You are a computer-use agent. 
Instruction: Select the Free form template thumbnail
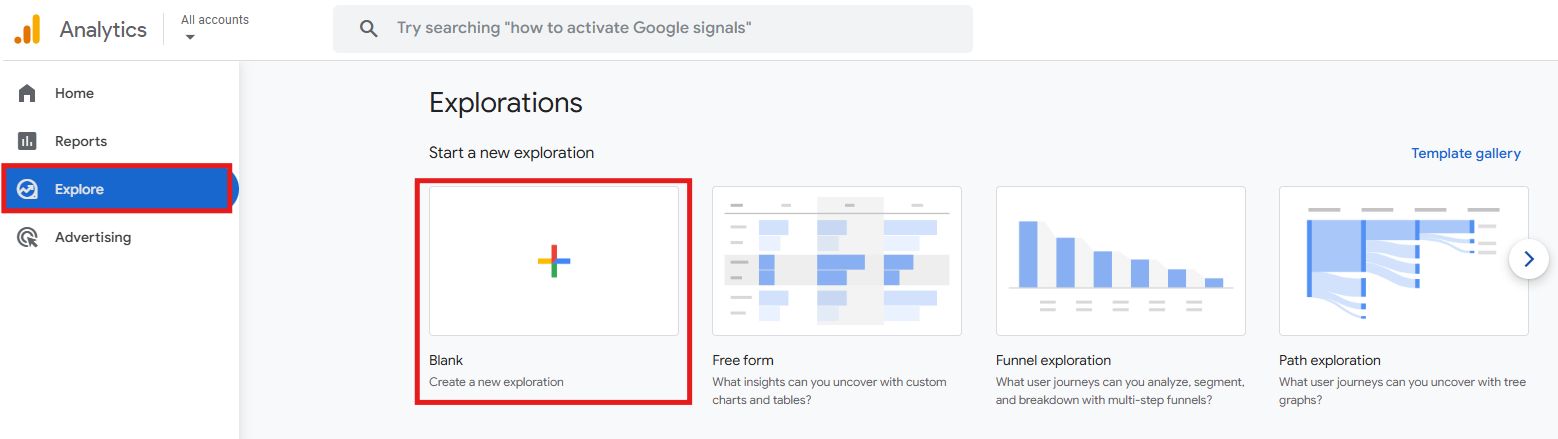point(837,261)
